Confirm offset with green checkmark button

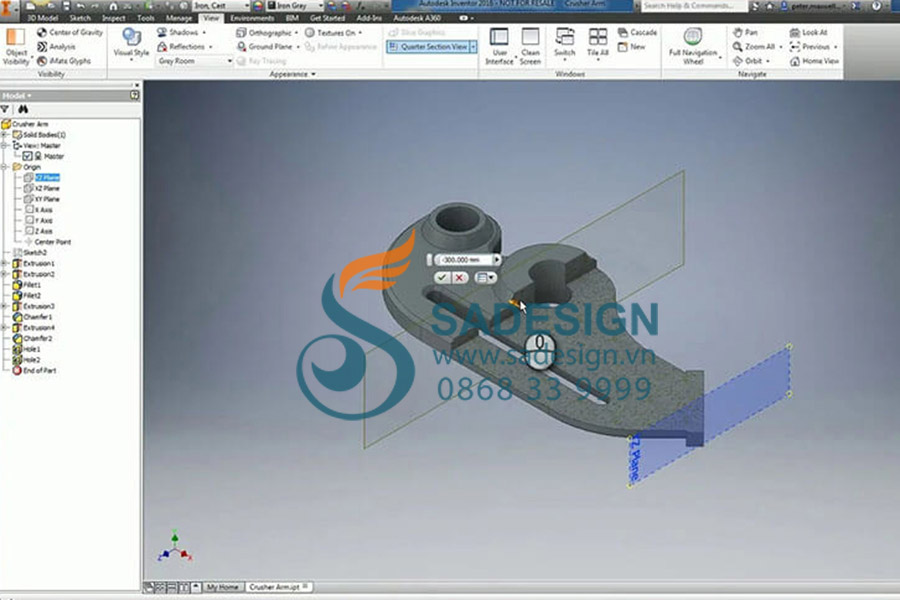coord(442,278)
